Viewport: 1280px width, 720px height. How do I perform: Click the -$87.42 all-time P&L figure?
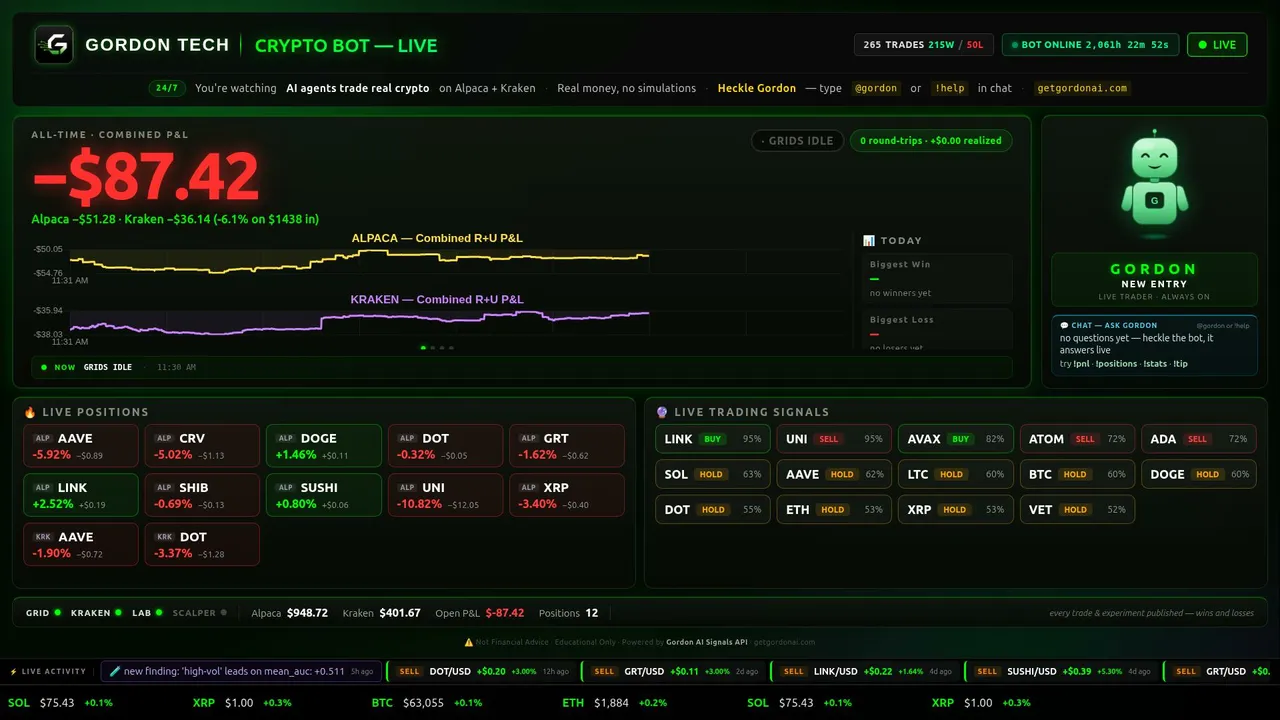146,177
